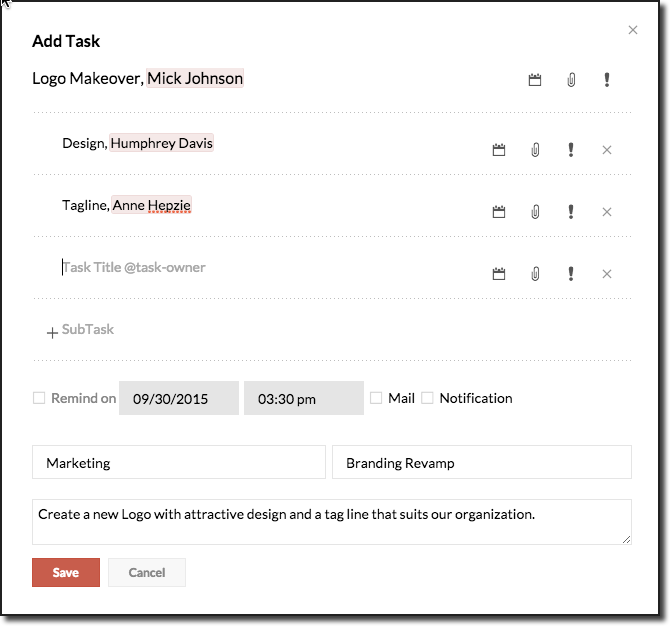Viewport: 670px width, 626px height.
Task: Click the Branding Revamp field
Action: coord(481,463)
